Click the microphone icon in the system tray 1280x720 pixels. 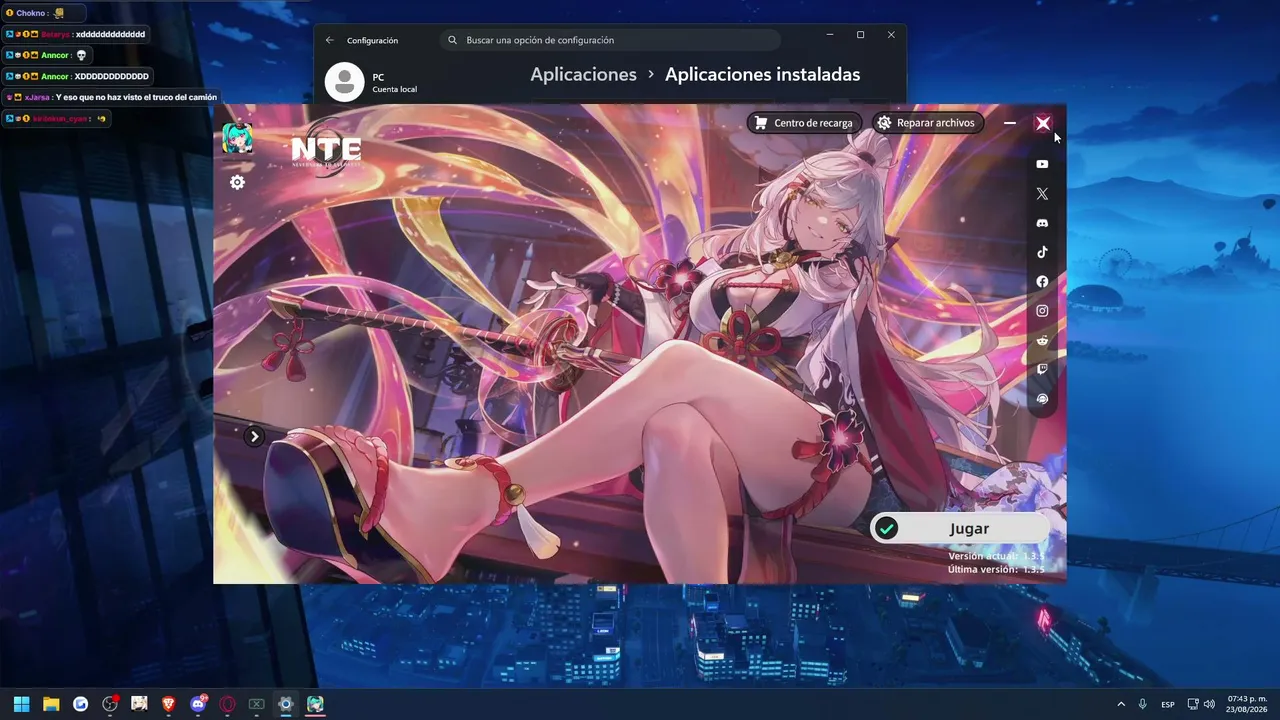1143,704
